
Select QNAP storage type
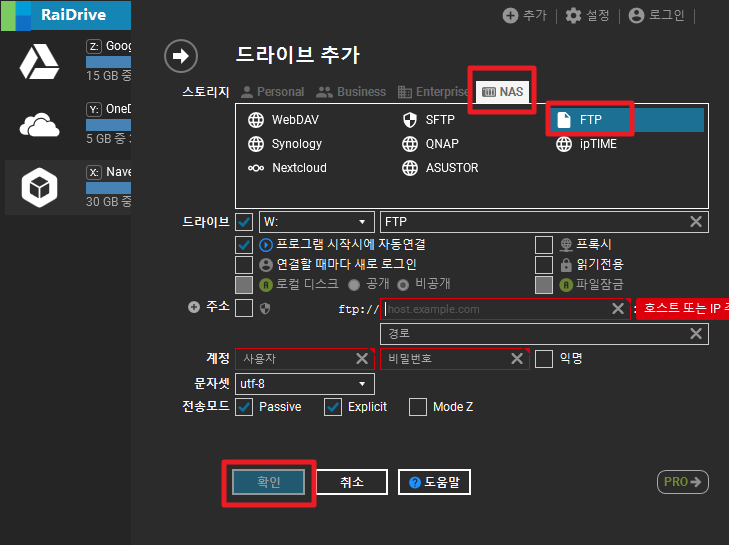(430, 144)
